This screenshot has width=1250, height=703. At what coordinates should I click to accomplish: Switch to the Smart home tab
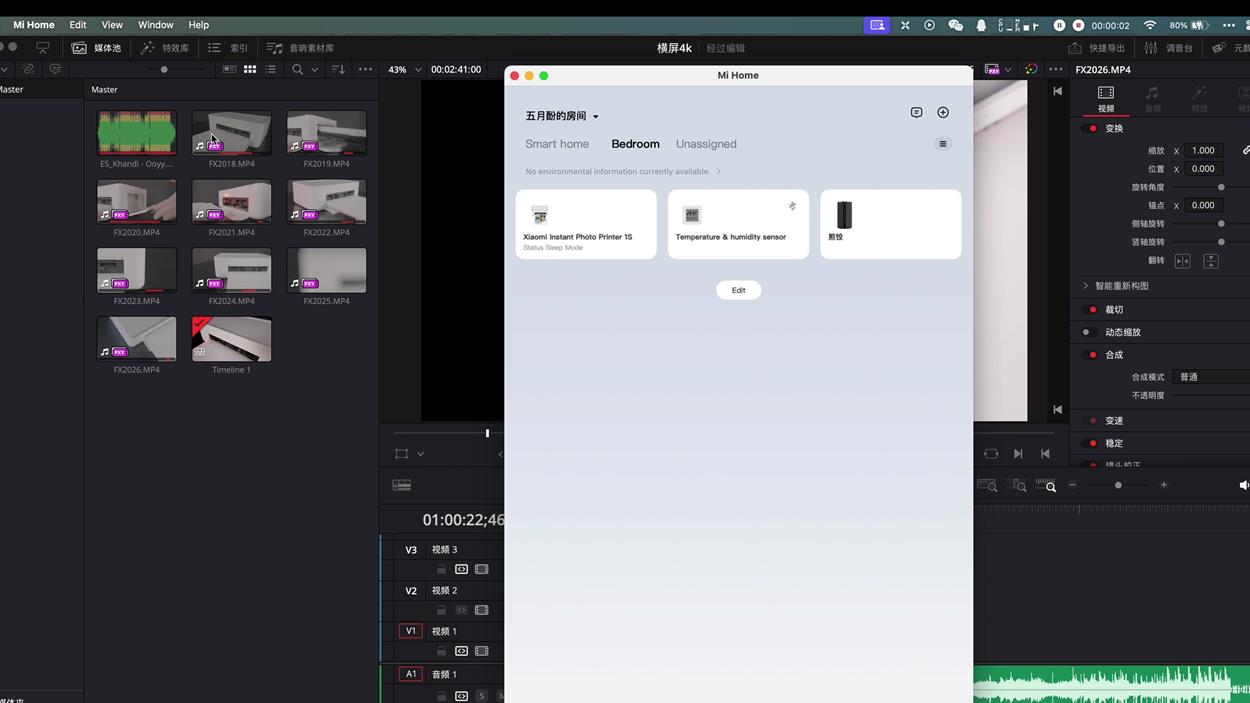557,144
